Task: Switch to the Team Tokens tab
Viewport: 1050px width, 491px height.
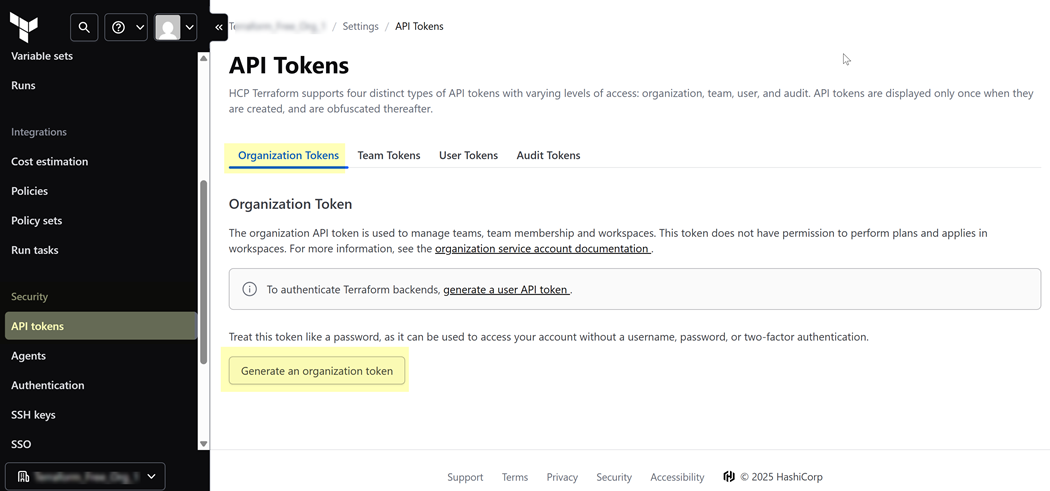Action: pyautogui.click(x=389, y=155)
